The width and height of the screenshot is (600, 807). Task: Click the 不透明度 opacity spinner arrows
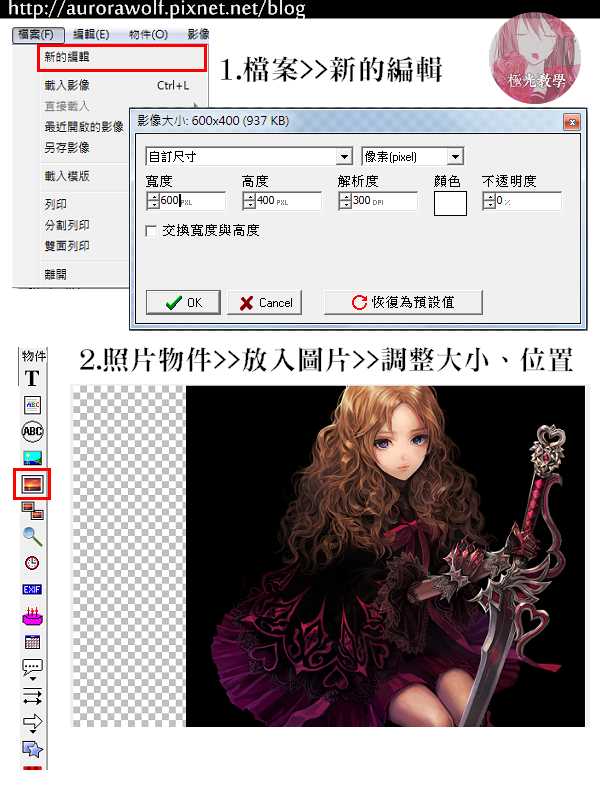coord(489,201)
